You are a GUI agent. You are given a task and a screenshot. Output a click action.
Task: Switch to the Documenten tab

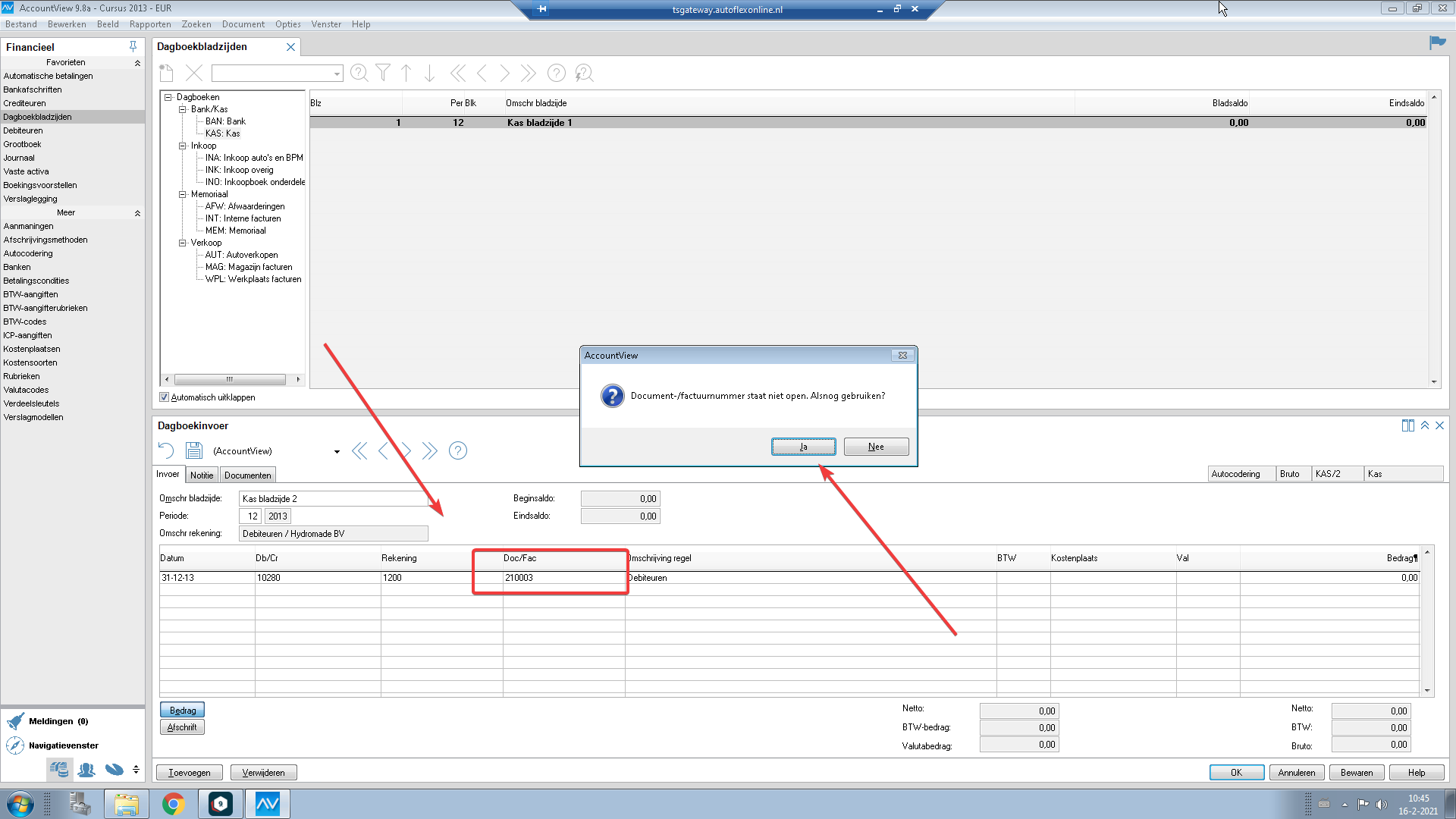coord(248,475)
